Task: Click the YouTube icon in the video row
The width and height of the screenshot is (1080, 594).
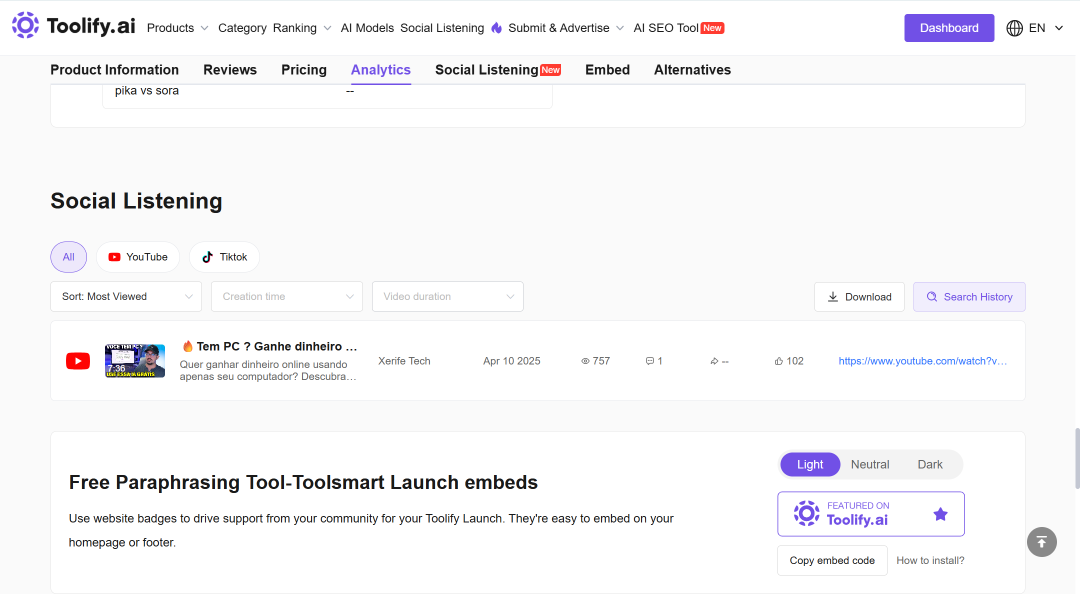Action: point(78,361)
